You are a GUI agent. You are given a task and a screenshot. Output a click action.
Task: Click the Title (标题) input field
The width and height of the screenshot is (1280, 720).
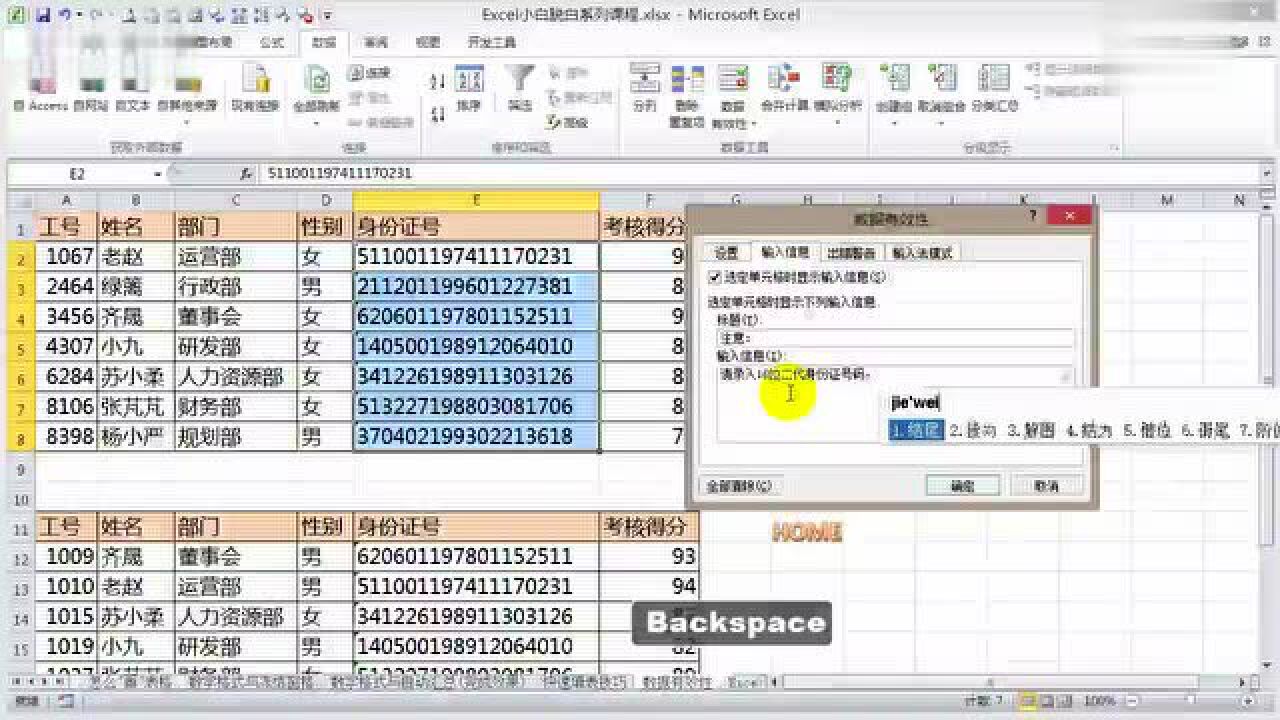click(895, 338)
